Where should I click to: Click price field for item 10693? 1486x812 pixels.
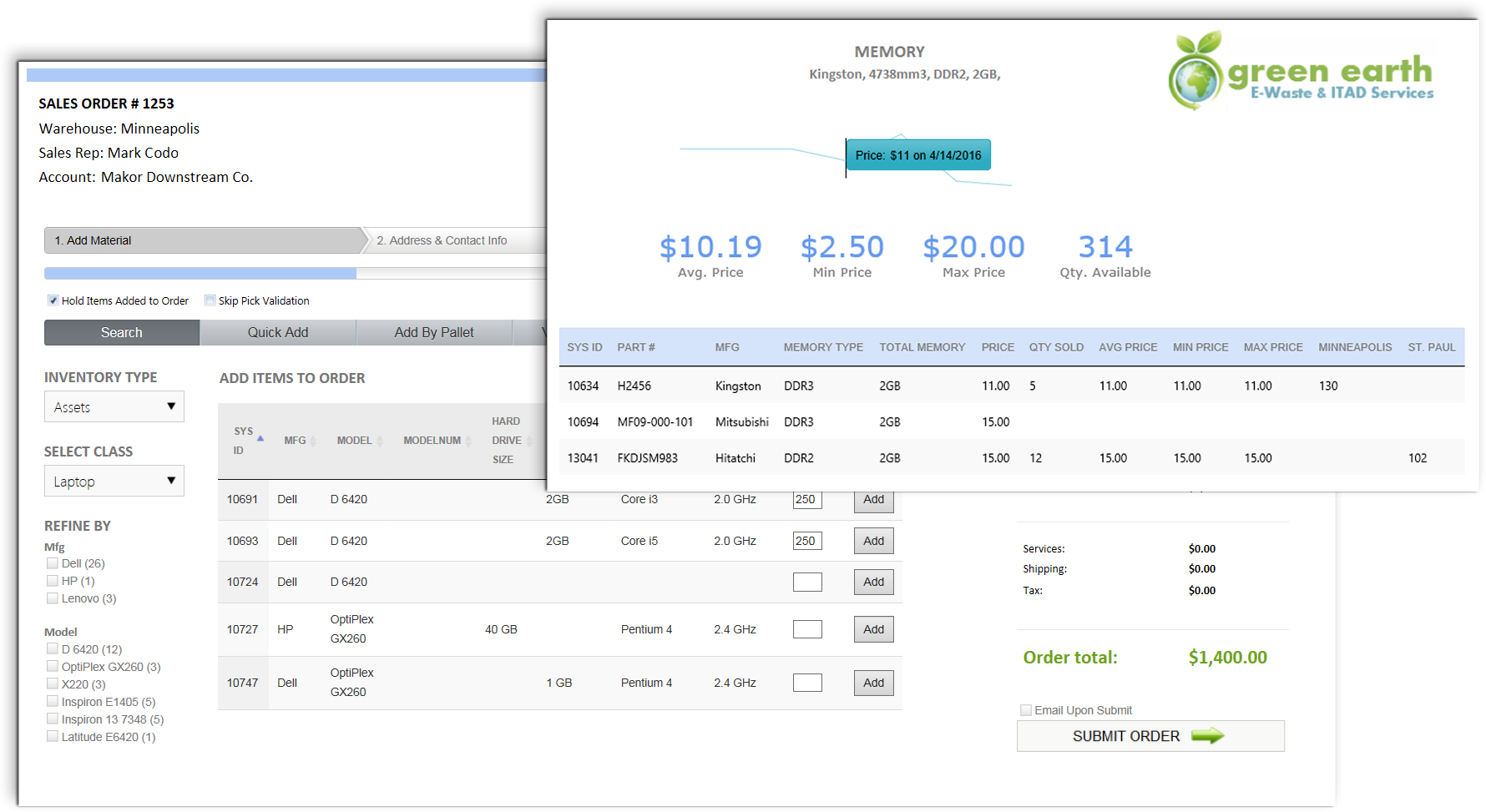[x=807, y=541]
